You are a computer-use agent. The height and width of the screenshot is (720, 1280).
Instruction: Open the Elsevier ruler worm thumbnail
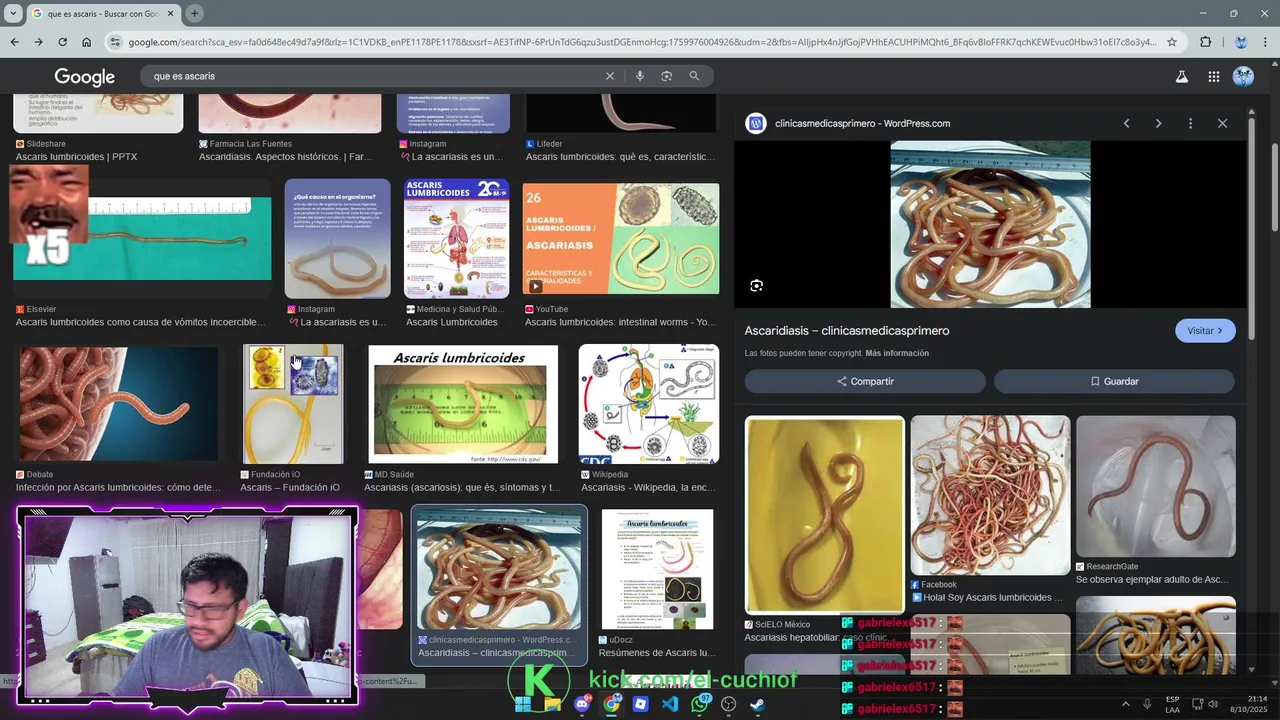pyautogui.click(x=142, y=239)
